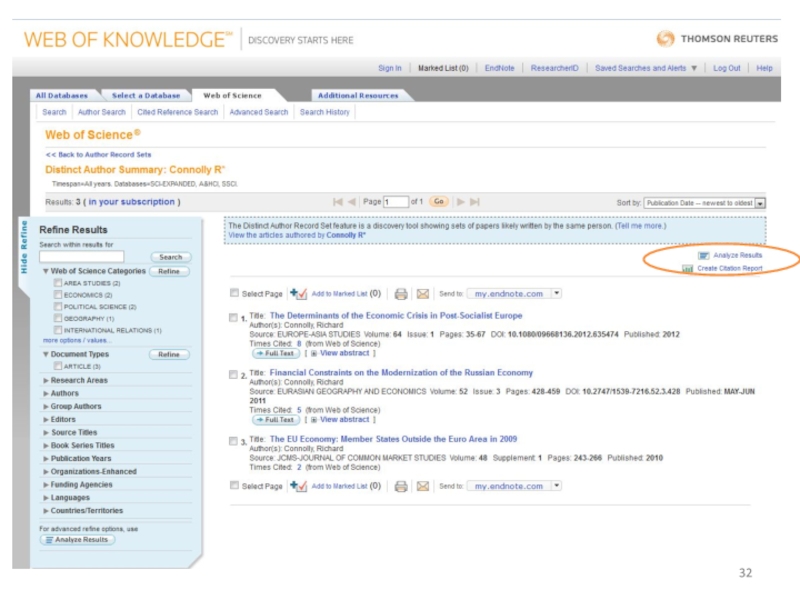Check the GEOGRAPHY category
This screenshot has height=600, width=800.
pos(58,318)
